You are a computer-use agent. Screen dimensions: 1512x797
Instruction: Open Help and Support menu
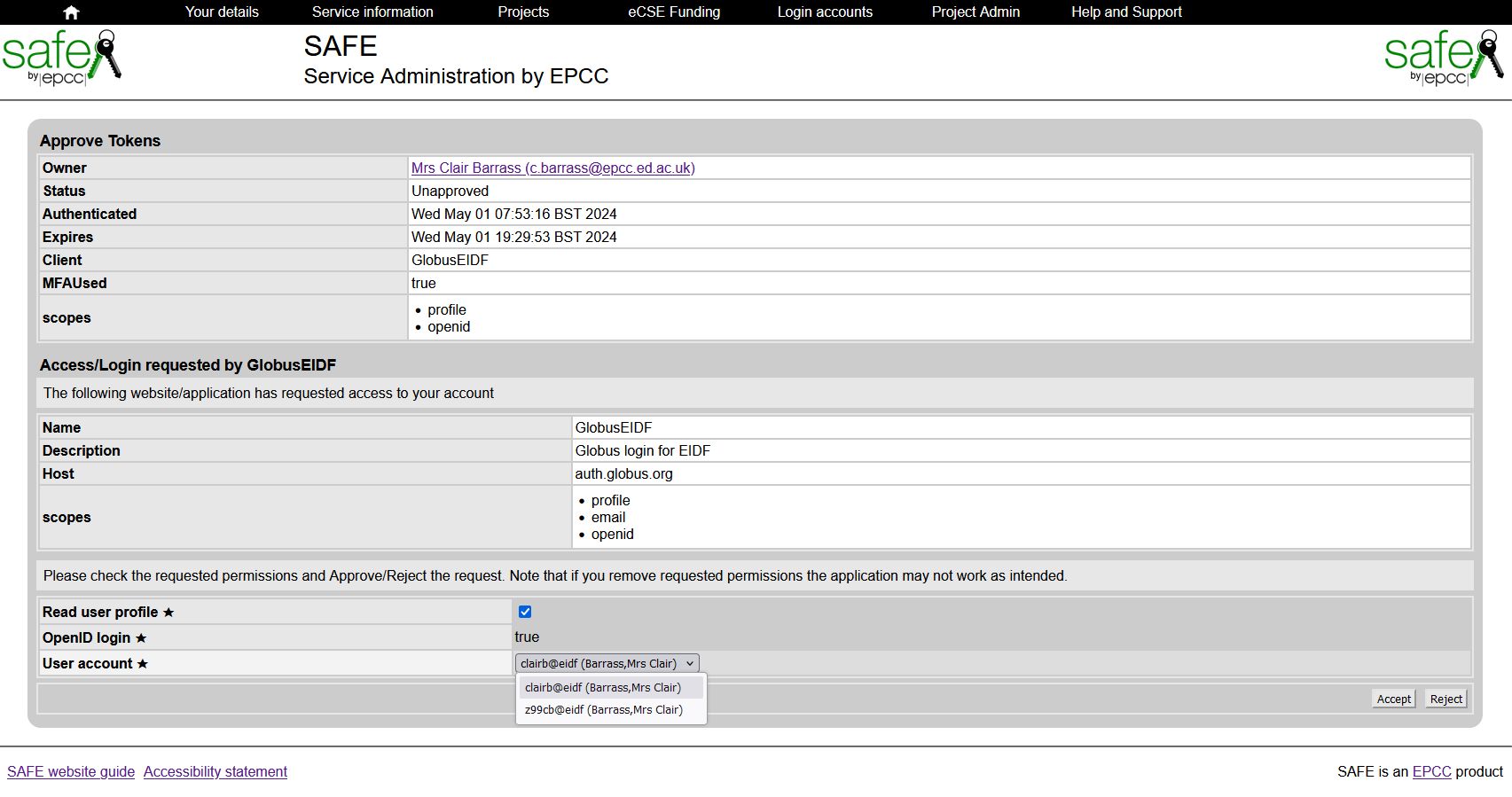1126,12
